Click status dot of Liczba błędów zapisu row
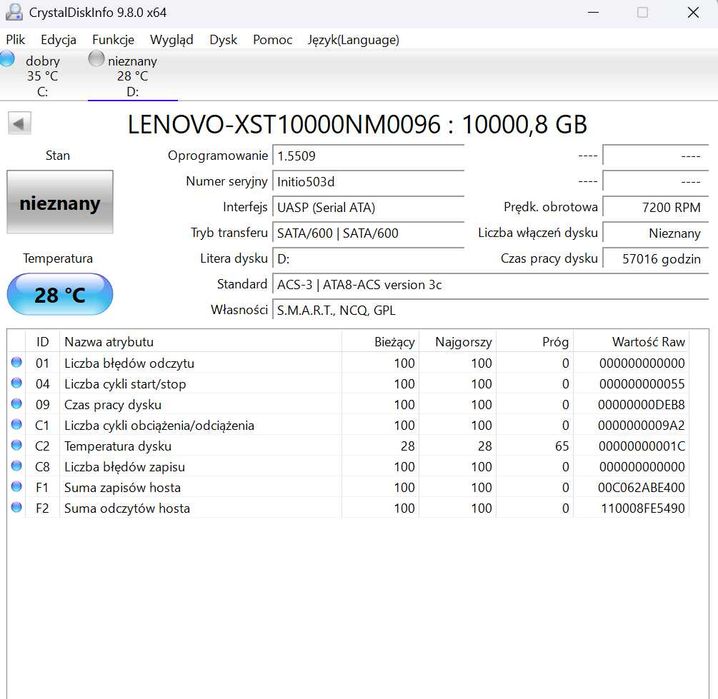Screen dimensions: 718x699 pos(16,466)
